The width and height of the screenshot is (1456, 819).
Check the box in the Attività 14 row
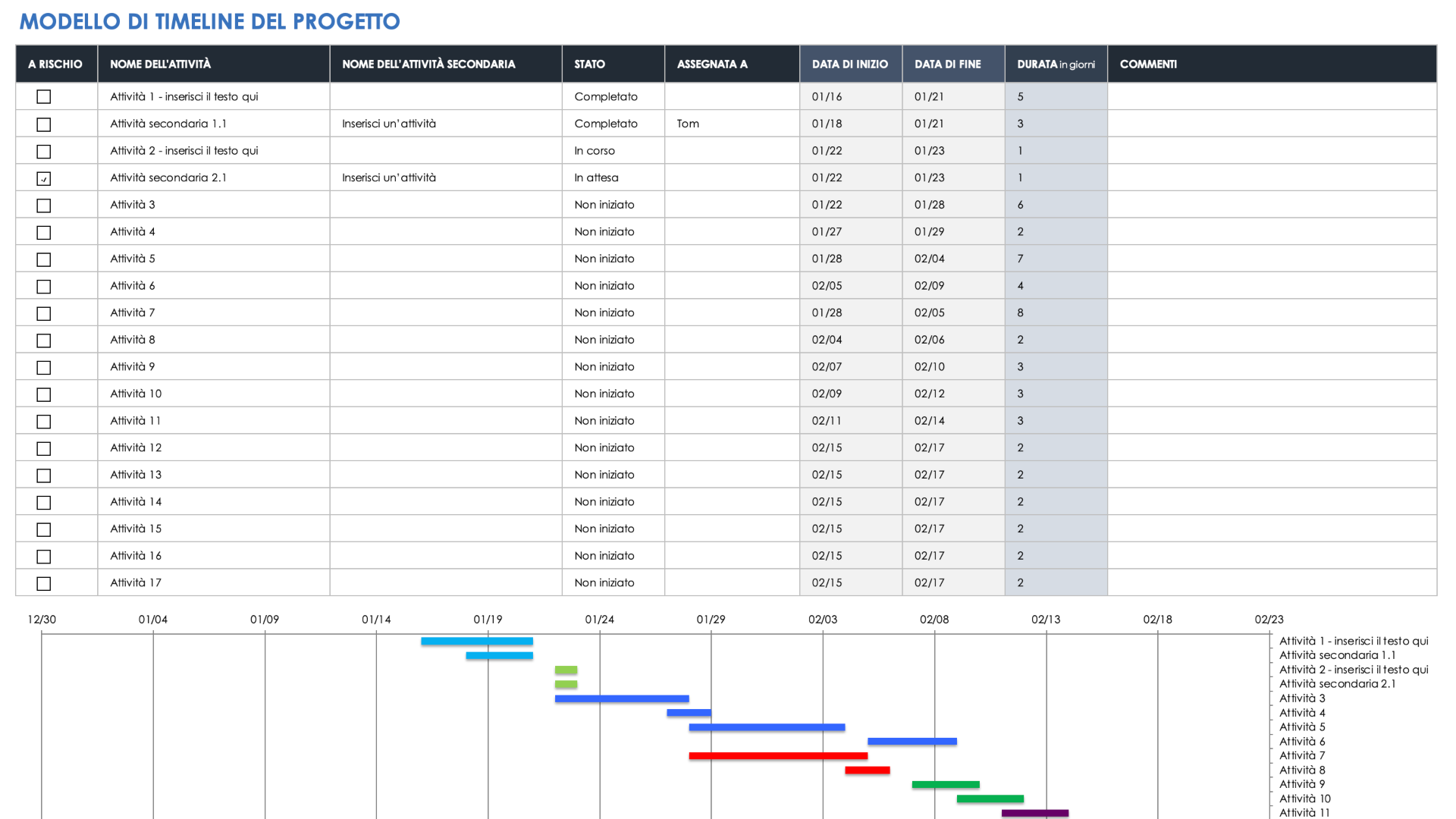tap(44, 502)
